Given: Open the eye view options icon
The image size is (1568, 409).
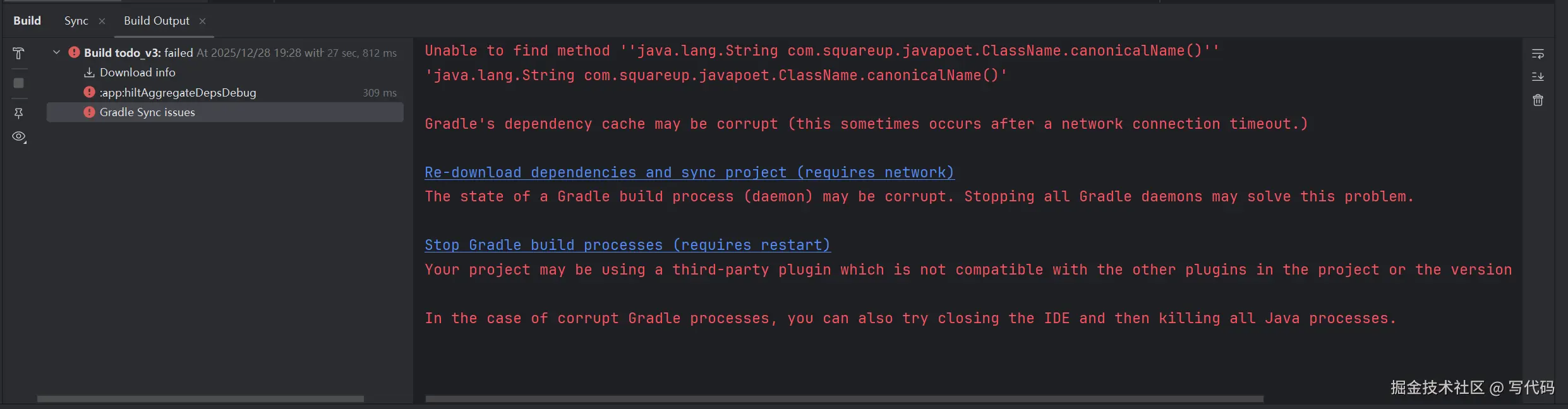Looking at the screenshot, I should tap(19, 137).
